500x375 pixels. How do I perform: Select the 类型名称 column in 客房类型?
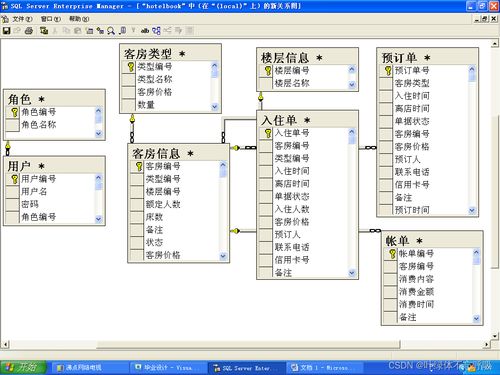tap(166, 79)
